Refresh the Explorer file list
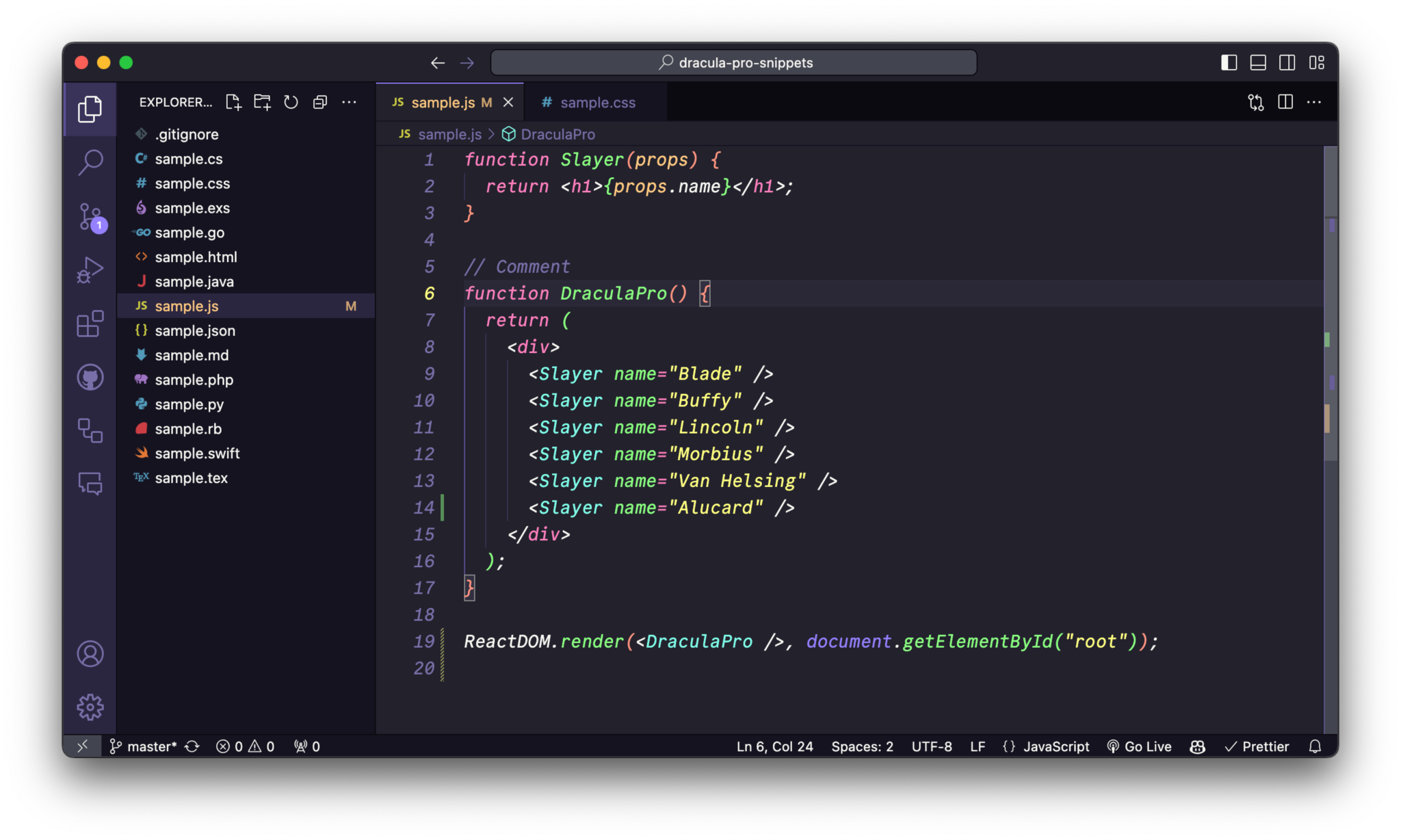1401x840 pixels. coord(291,102)
